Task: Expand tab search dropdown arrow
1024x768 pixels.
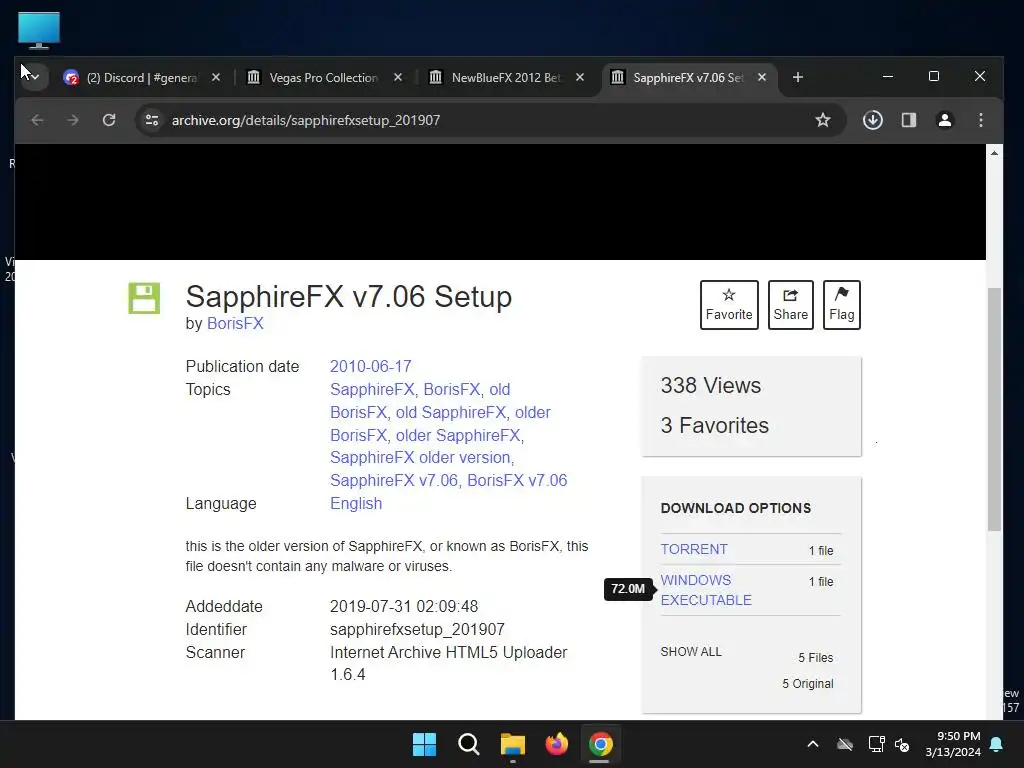Action: tap(35, 77)
